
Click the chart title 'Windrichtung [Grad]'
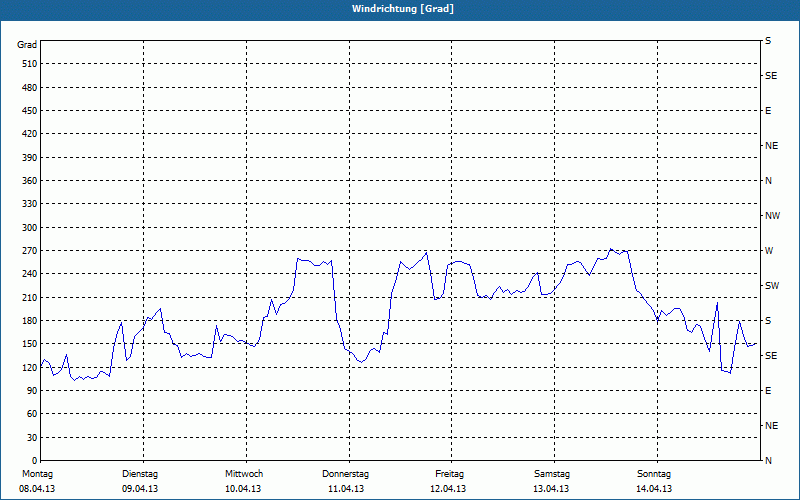[x=403, y=9]
